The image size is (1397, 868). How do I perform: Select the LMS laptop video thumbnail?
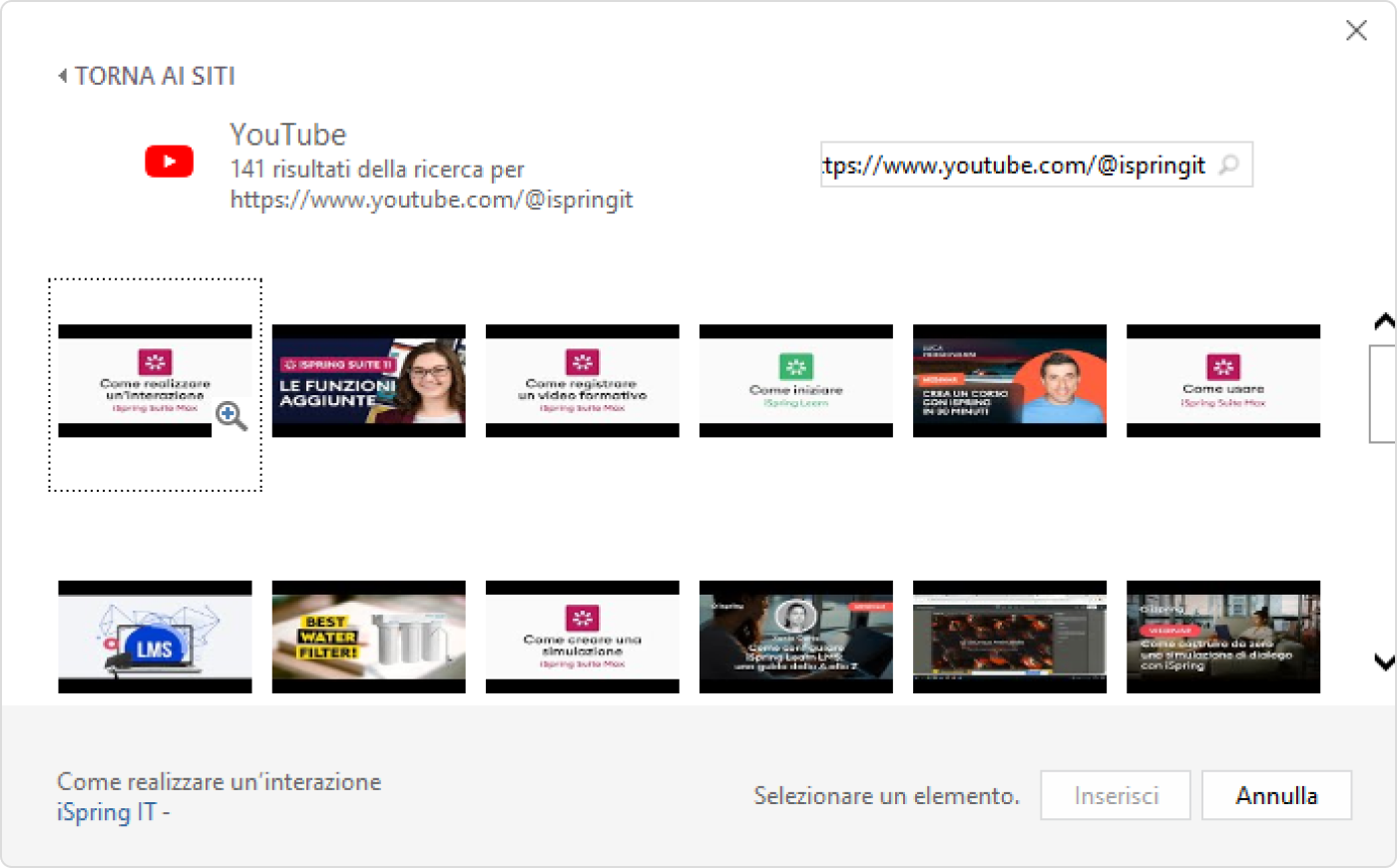[x=155, y=637]
